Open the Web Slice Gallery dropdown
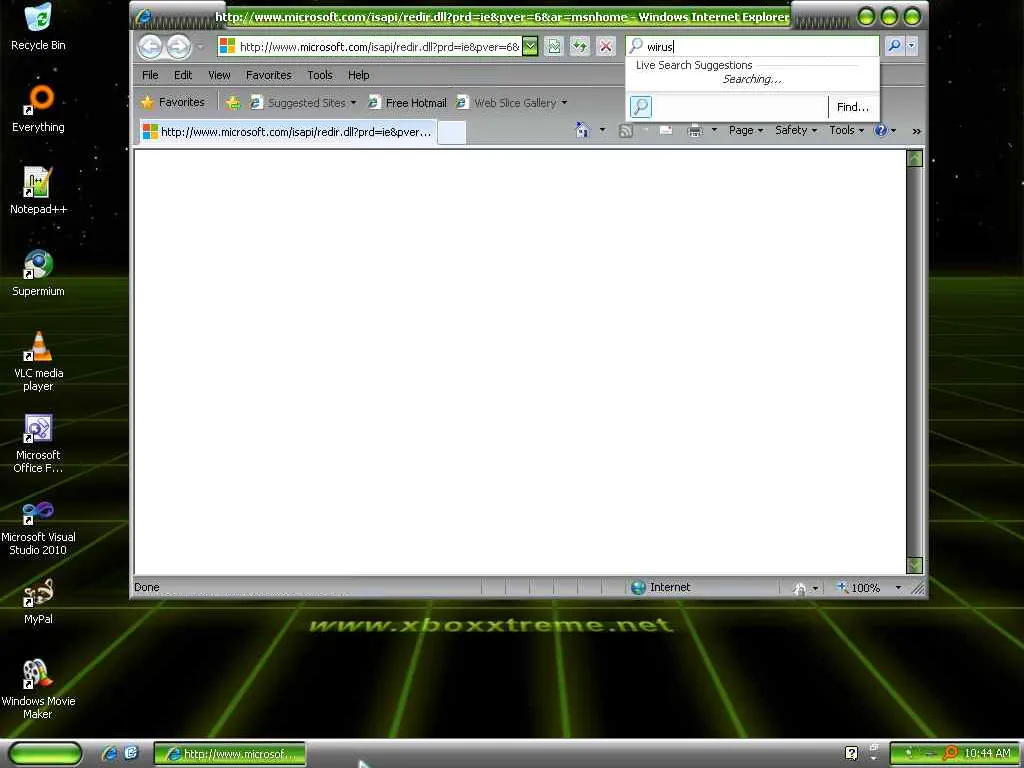This screenshot has height=768, width=1024. click(512, 103)
